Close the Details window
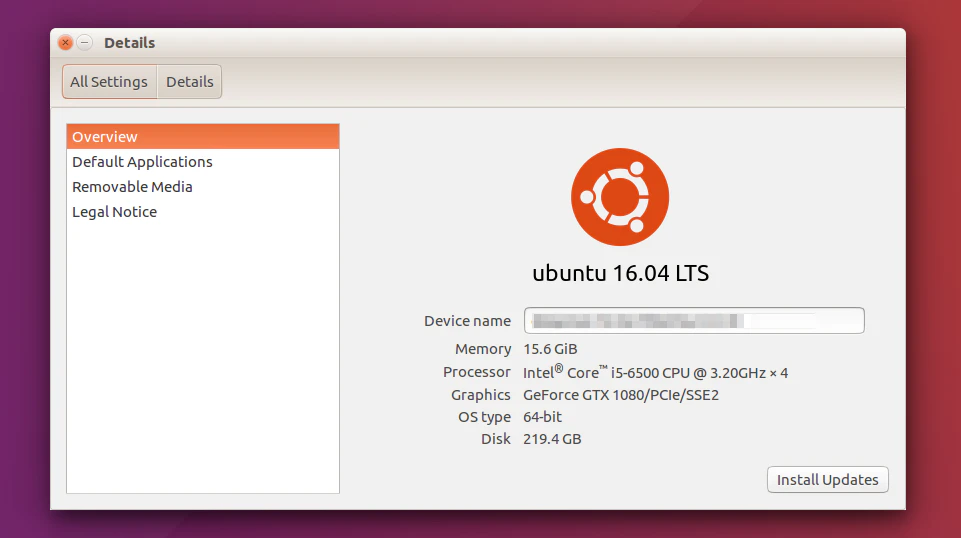Image resolution: width=961 pixels, height=538 pixels. pos(65,42)
